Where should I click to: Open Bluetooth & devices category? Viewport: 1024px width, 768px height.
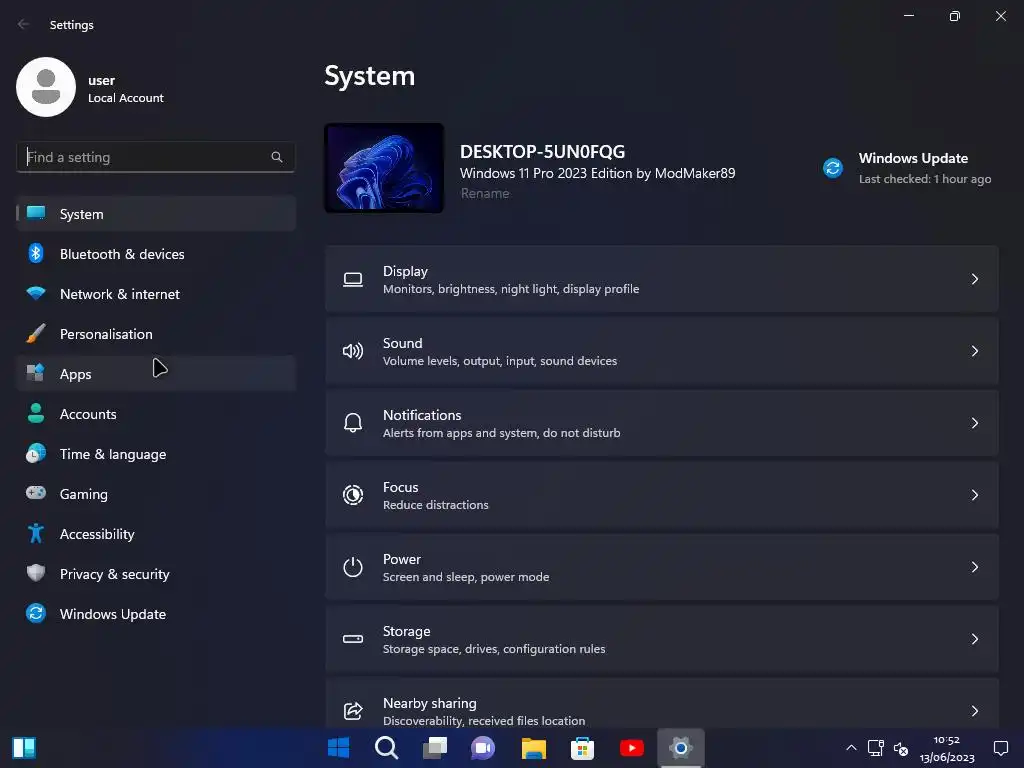pyautogui.click(x=156, y=253)
